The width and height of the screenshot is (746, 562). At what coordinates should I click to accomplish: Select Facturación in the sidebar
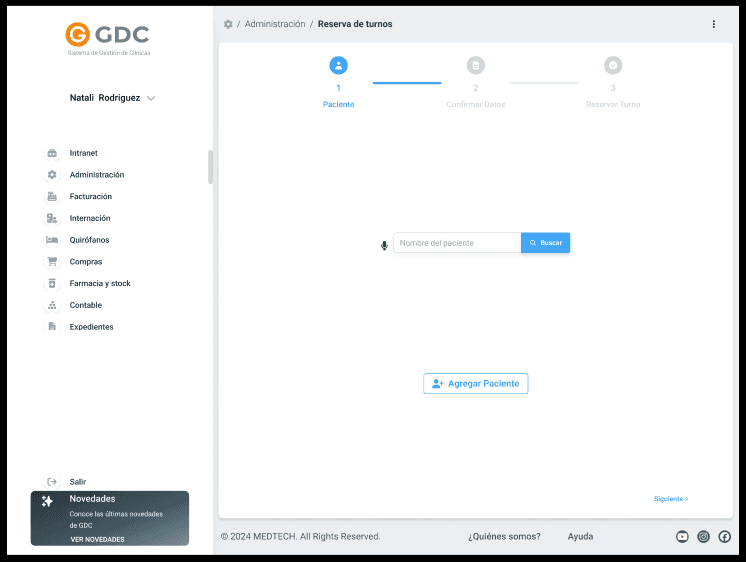(90, 197)
